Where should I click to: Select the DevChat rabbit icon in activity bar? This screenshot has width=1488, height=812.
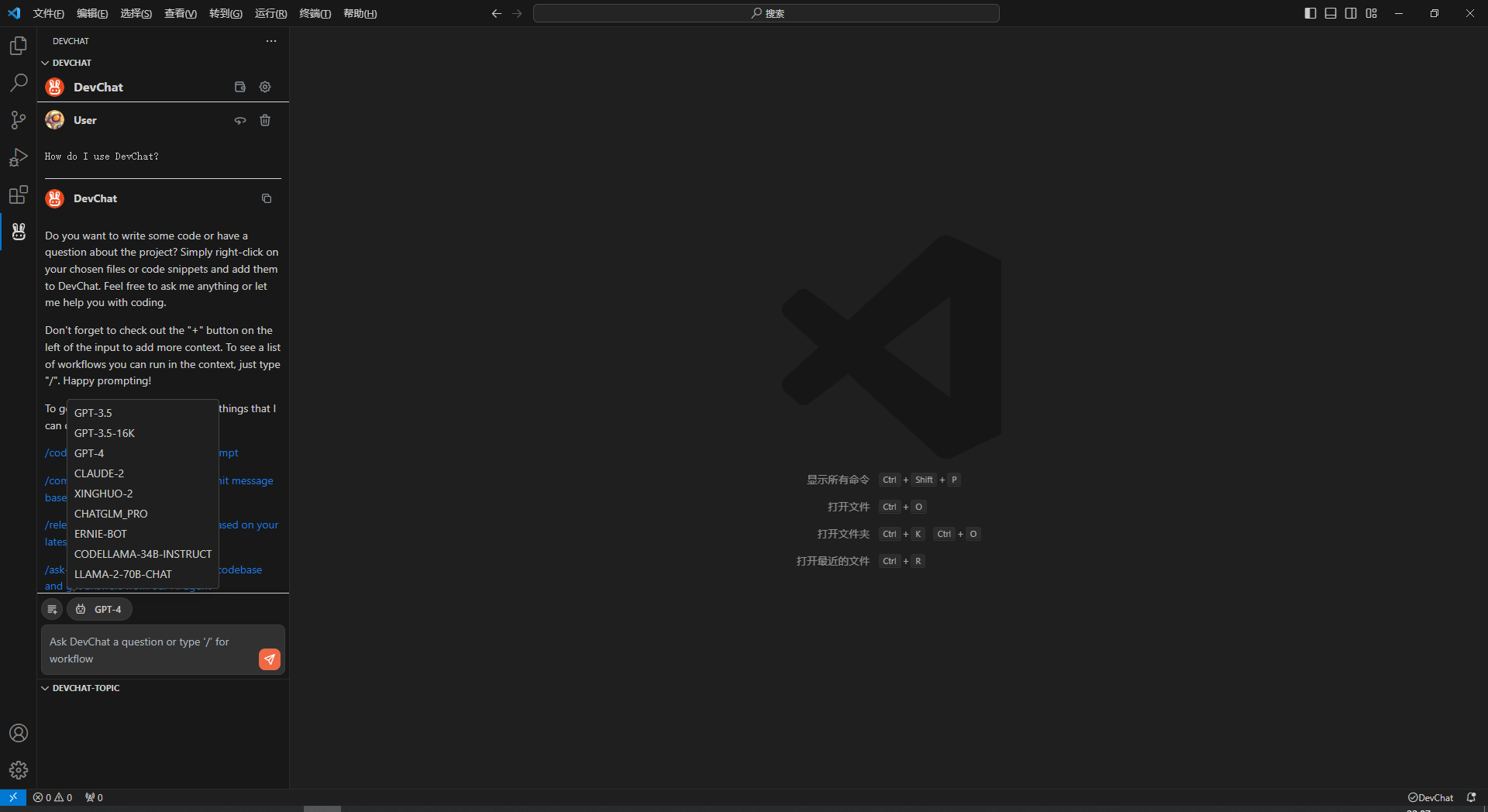click(x=19, y=232)
